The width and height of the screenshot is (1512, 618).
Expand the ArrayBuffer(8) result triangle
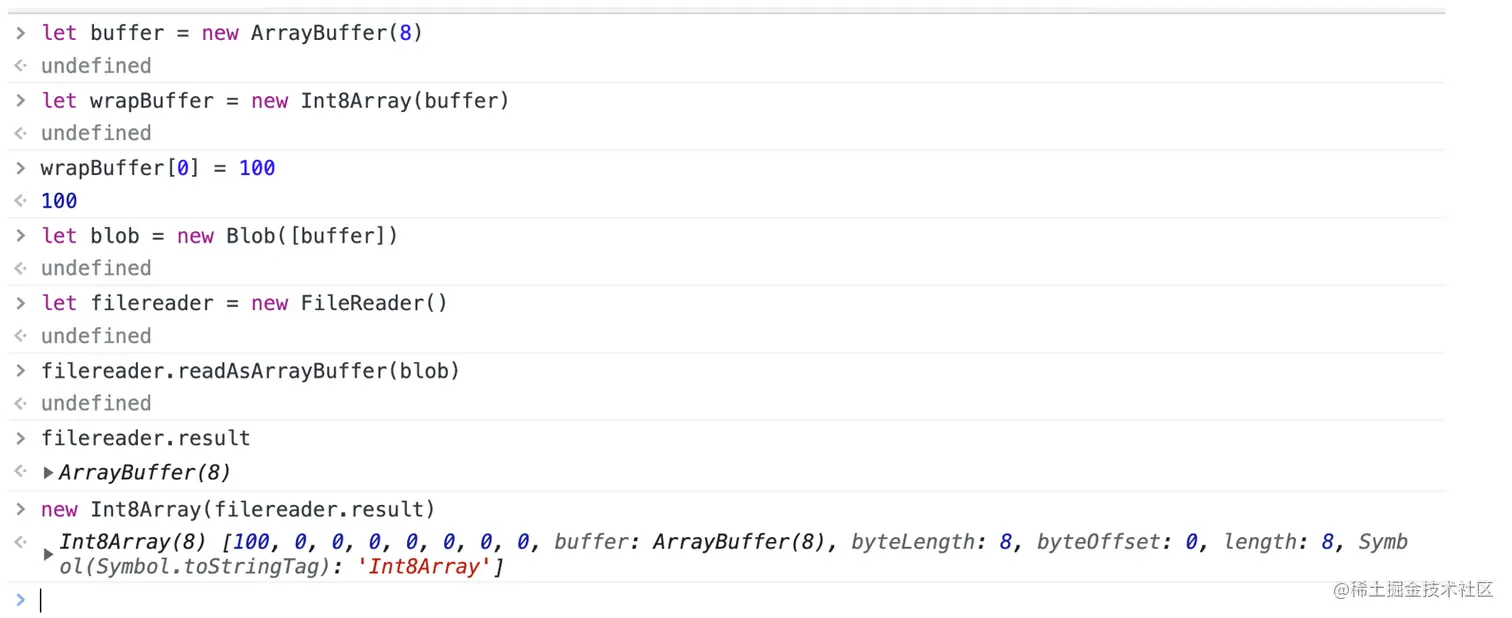(x=48, y=473)
